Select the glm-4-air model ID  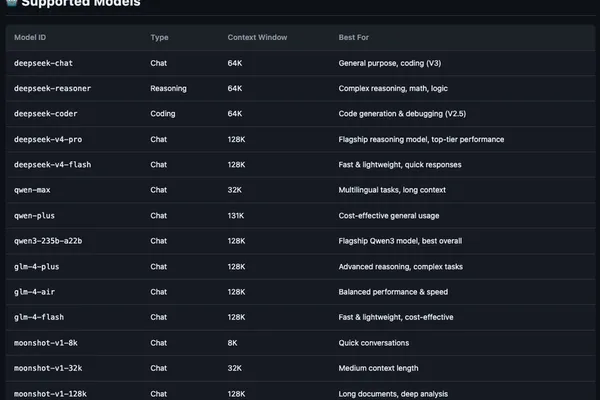pos(34,292)
